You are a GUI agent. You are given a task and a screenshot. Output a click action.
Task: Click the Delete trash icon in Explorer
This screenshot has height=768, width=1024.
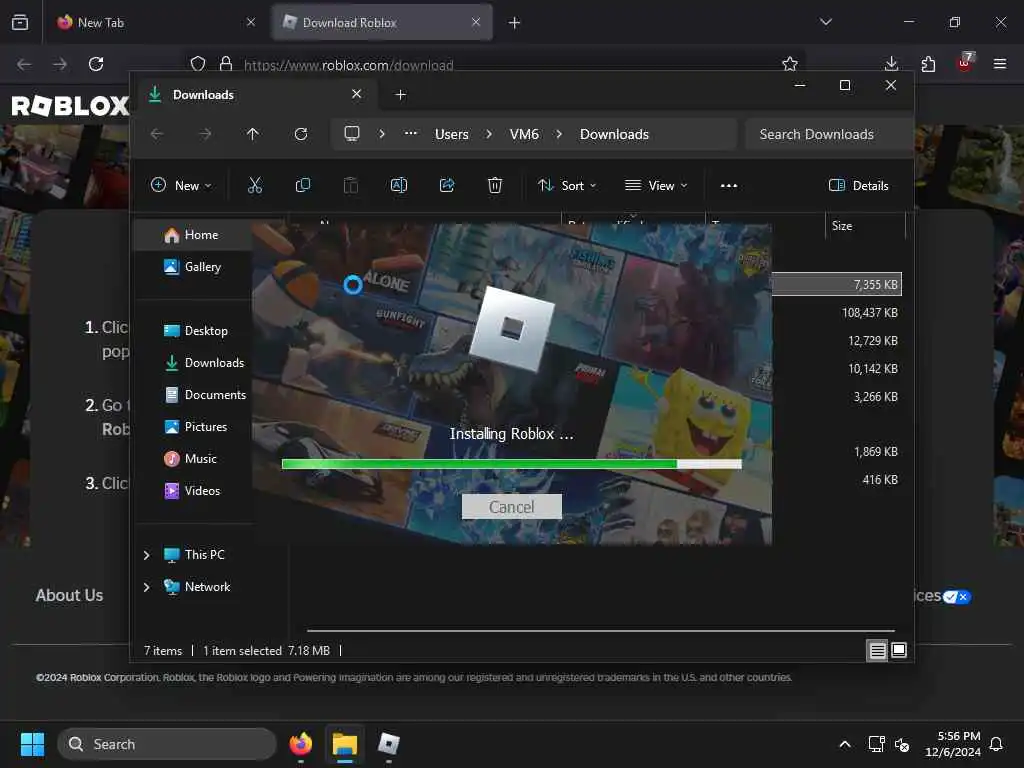(495, 185)
